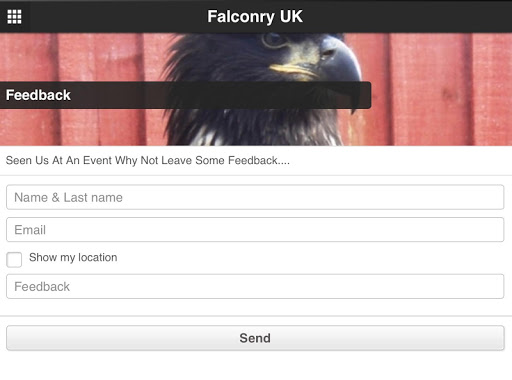Select the Feedback text input box

click(255, 286)
